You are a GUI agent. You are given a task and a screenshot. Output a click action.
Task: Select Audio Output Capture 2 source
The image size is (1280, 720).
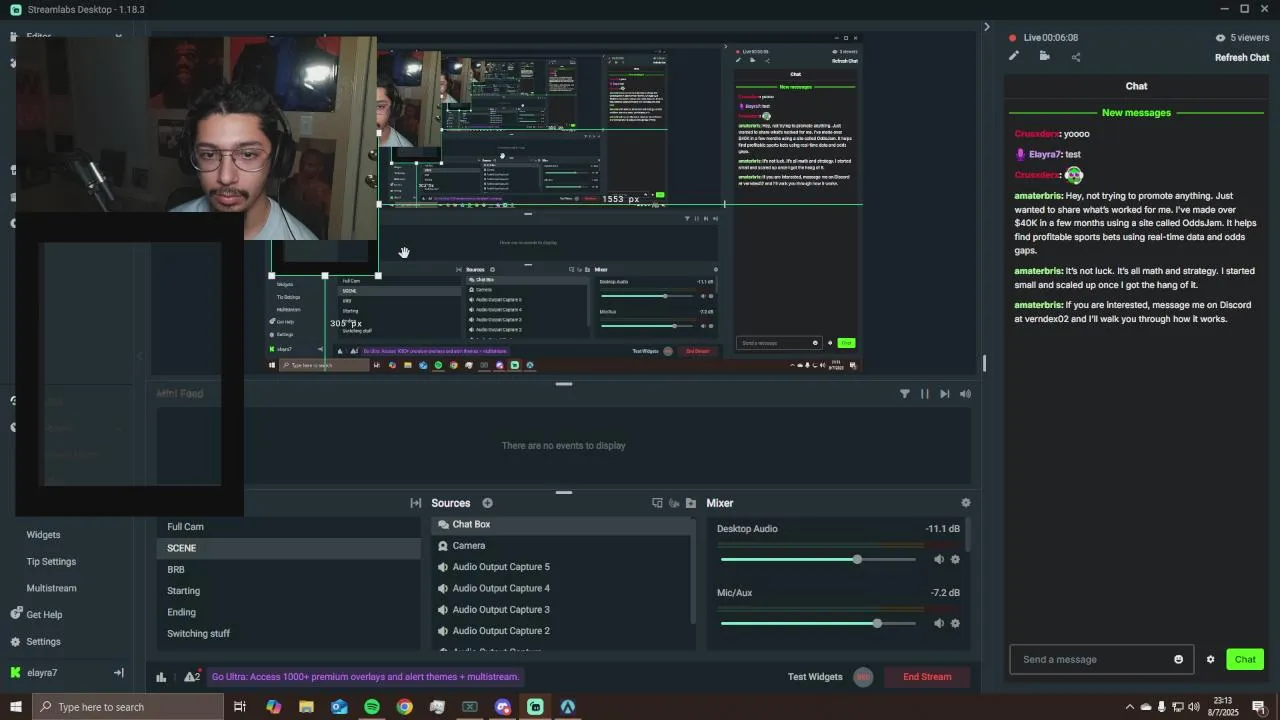(x=561, y=631)
